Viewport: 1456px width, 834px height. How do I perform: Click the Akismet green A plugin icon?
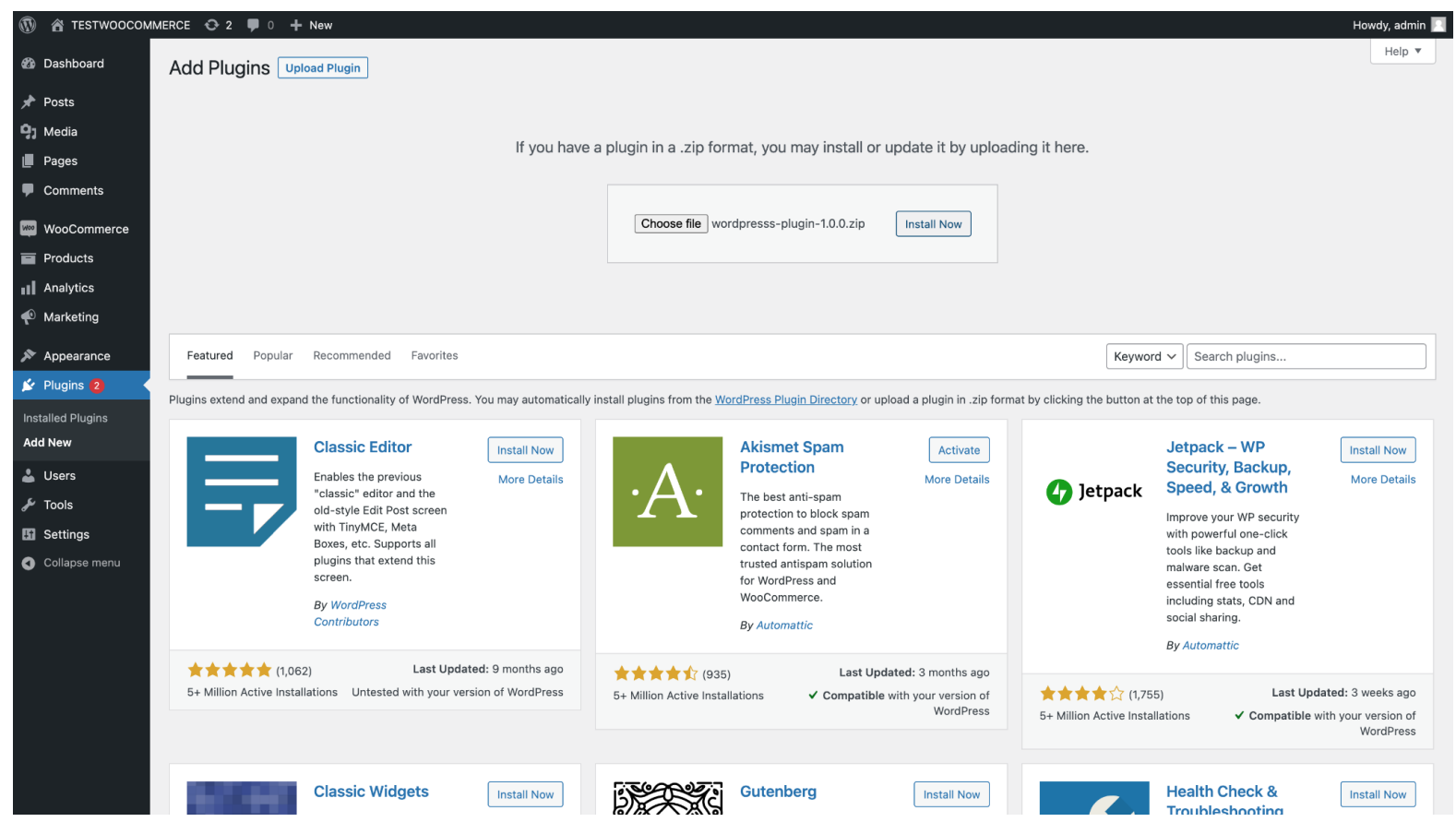pyautogui.click(x=668, y=492)
